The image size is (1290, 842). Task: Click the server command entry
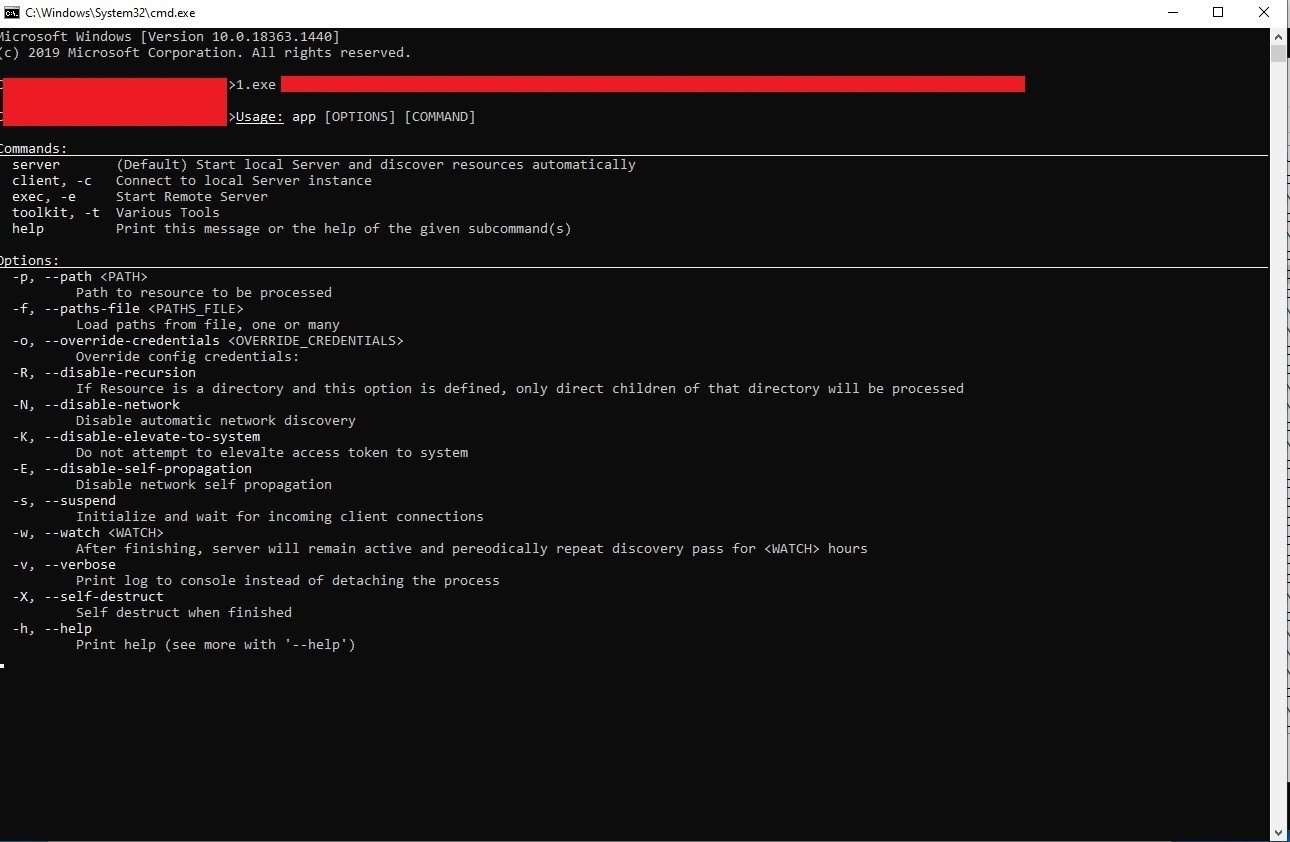(x=36, y=165)
